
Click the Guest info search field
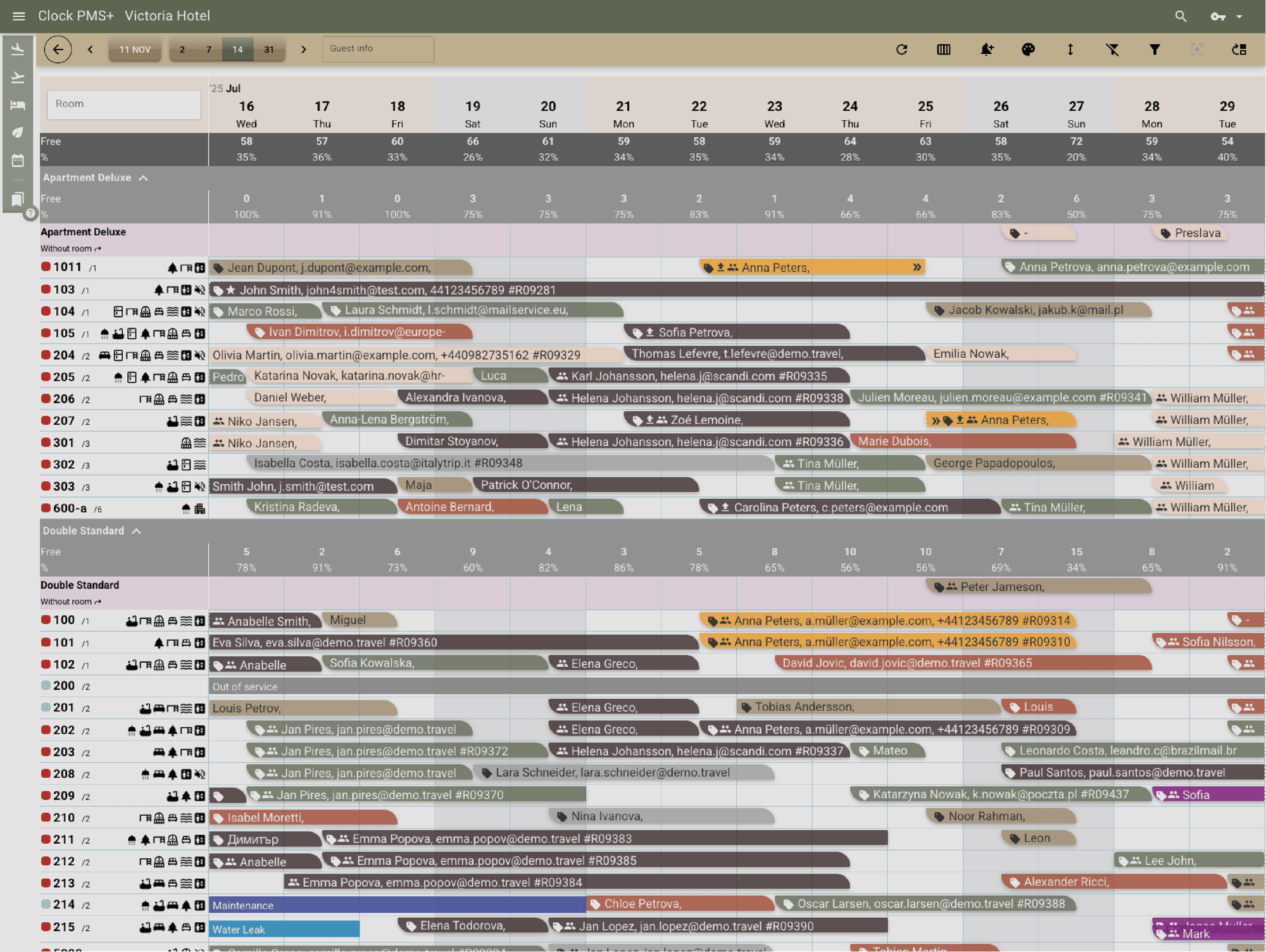click(378, 49)
